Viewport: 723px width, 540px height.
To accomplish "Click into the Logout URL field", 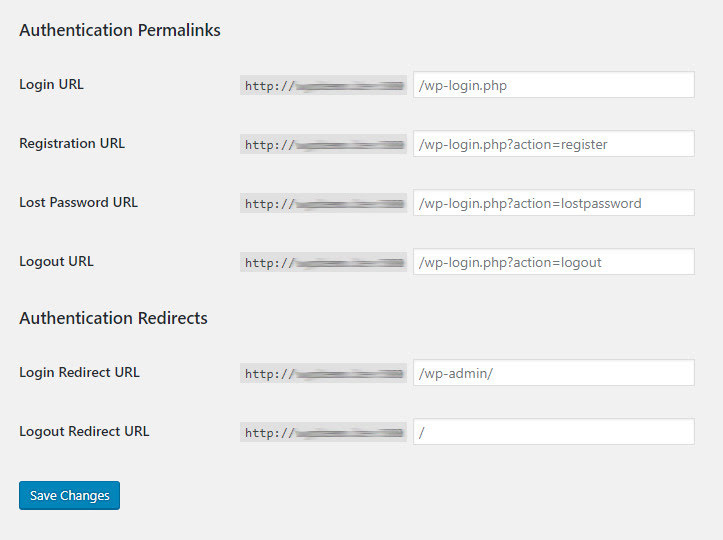I will 553,262.
